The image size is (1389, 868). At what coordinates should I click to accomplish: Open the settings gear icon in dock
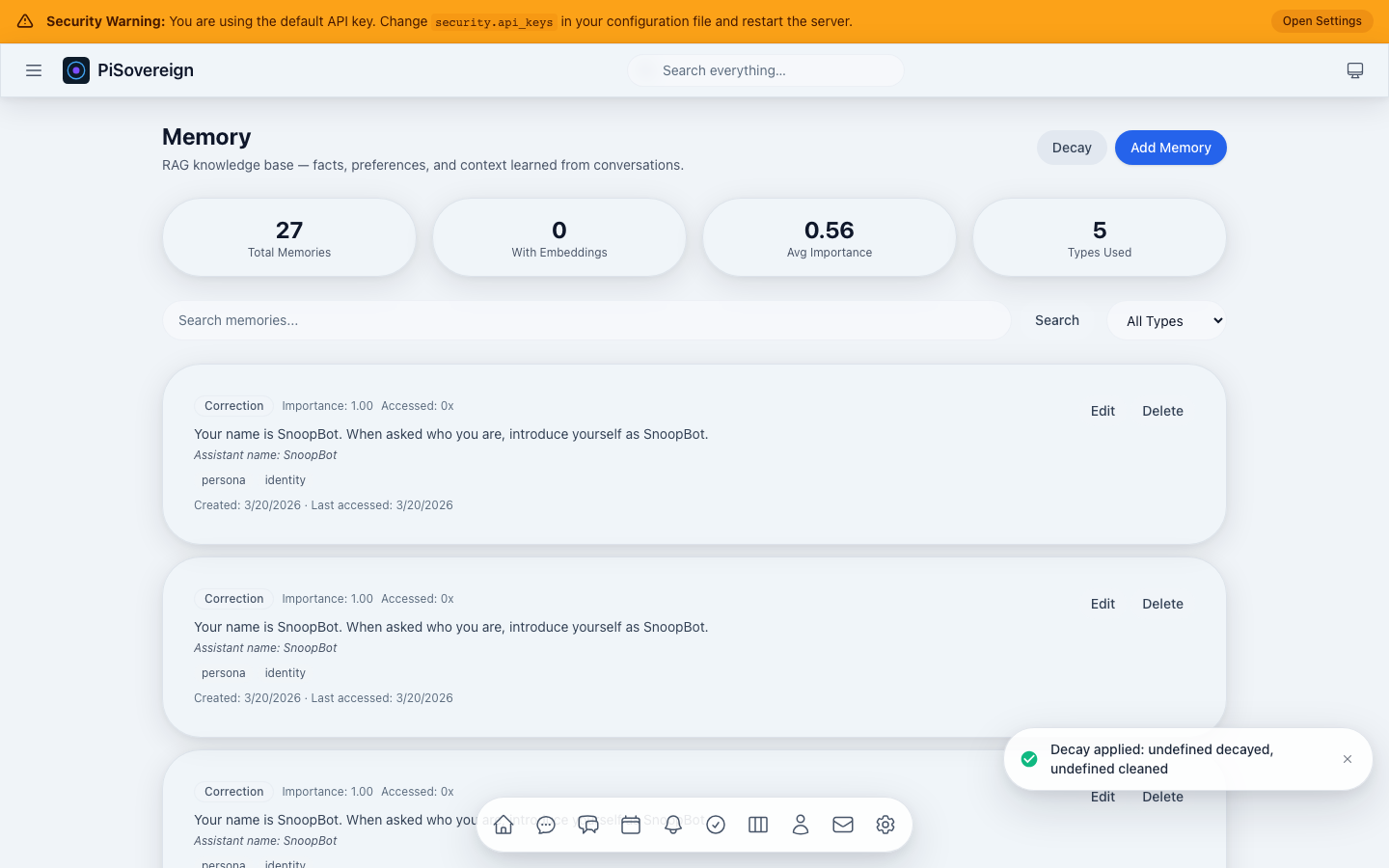[x=885, y=825]
